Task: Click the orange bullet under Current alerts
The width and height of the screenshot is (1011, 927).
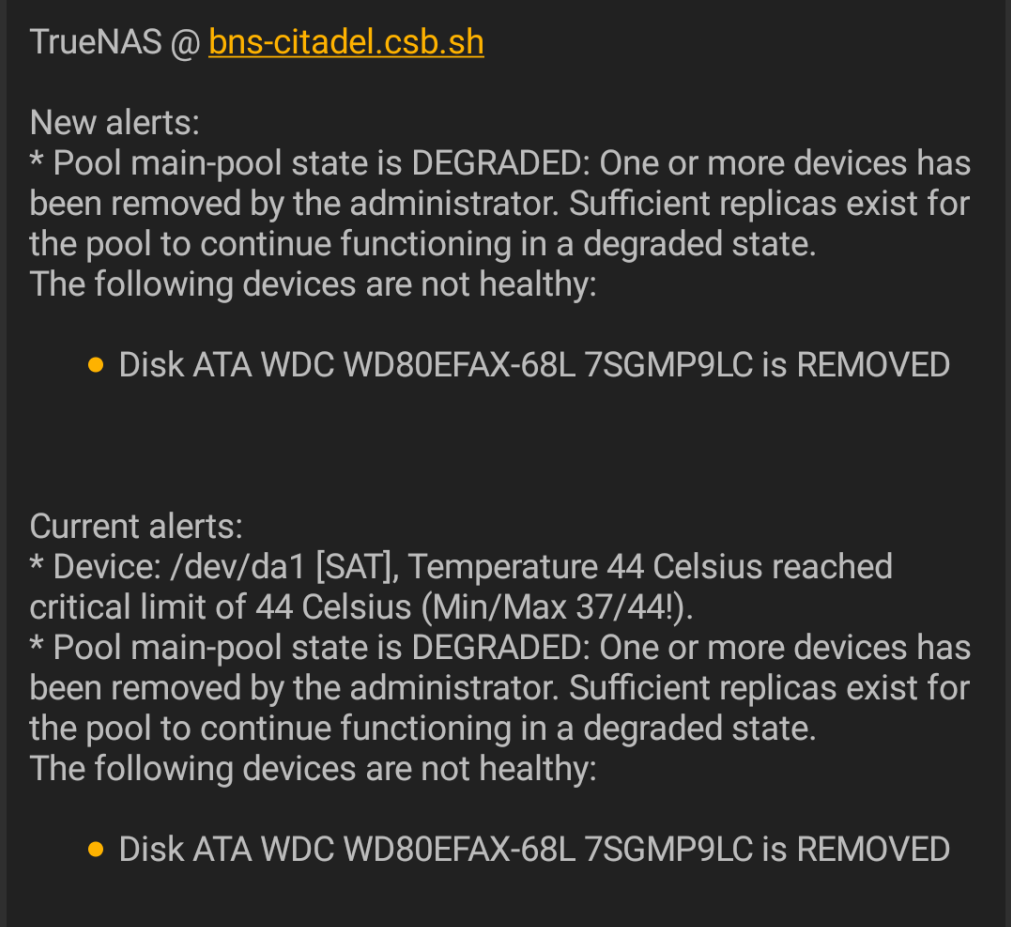Action: (95, 849)
